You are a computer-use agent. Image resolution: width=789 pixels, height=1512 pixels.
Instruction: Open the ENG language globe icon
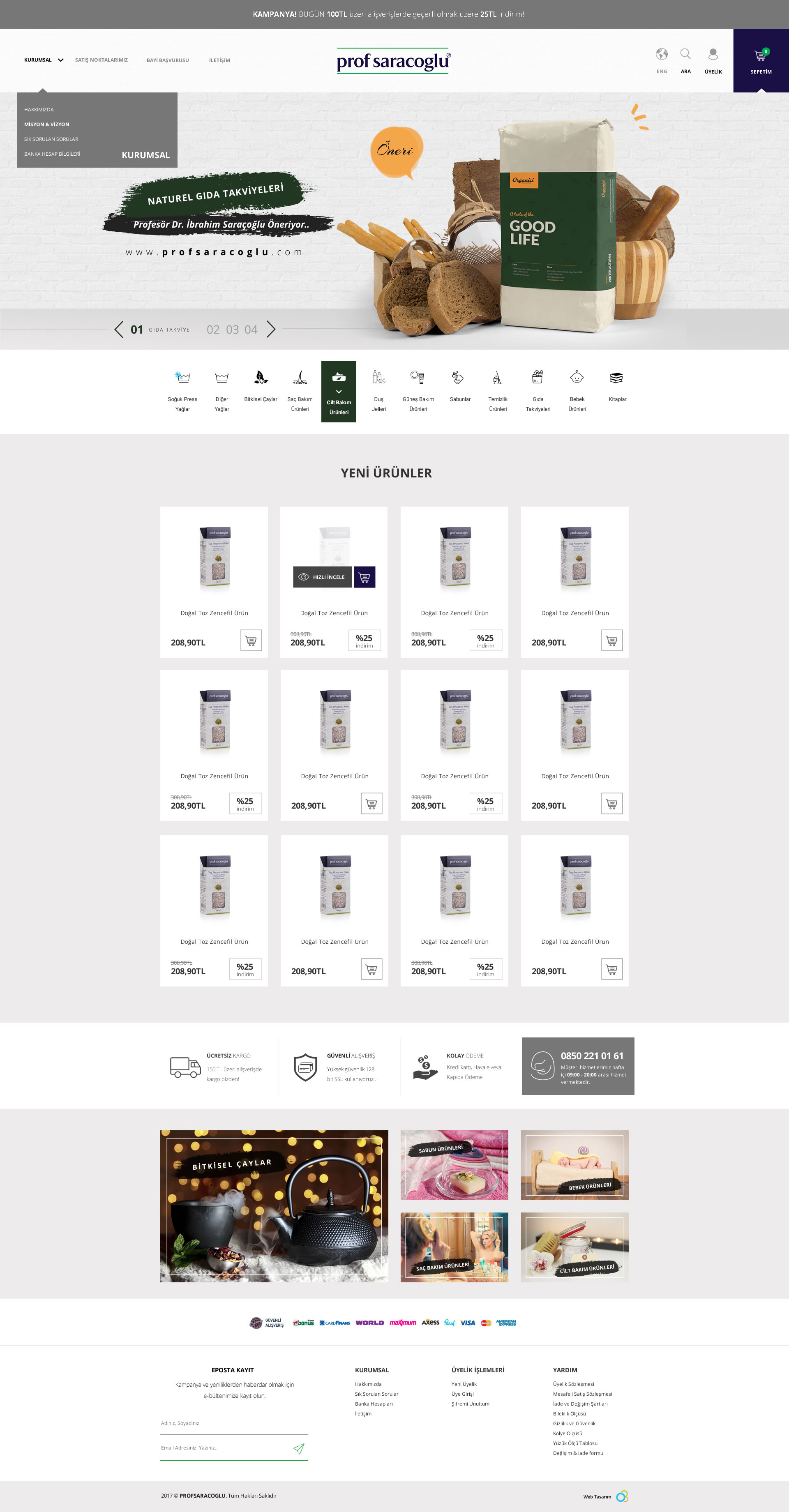pos(662,54)
